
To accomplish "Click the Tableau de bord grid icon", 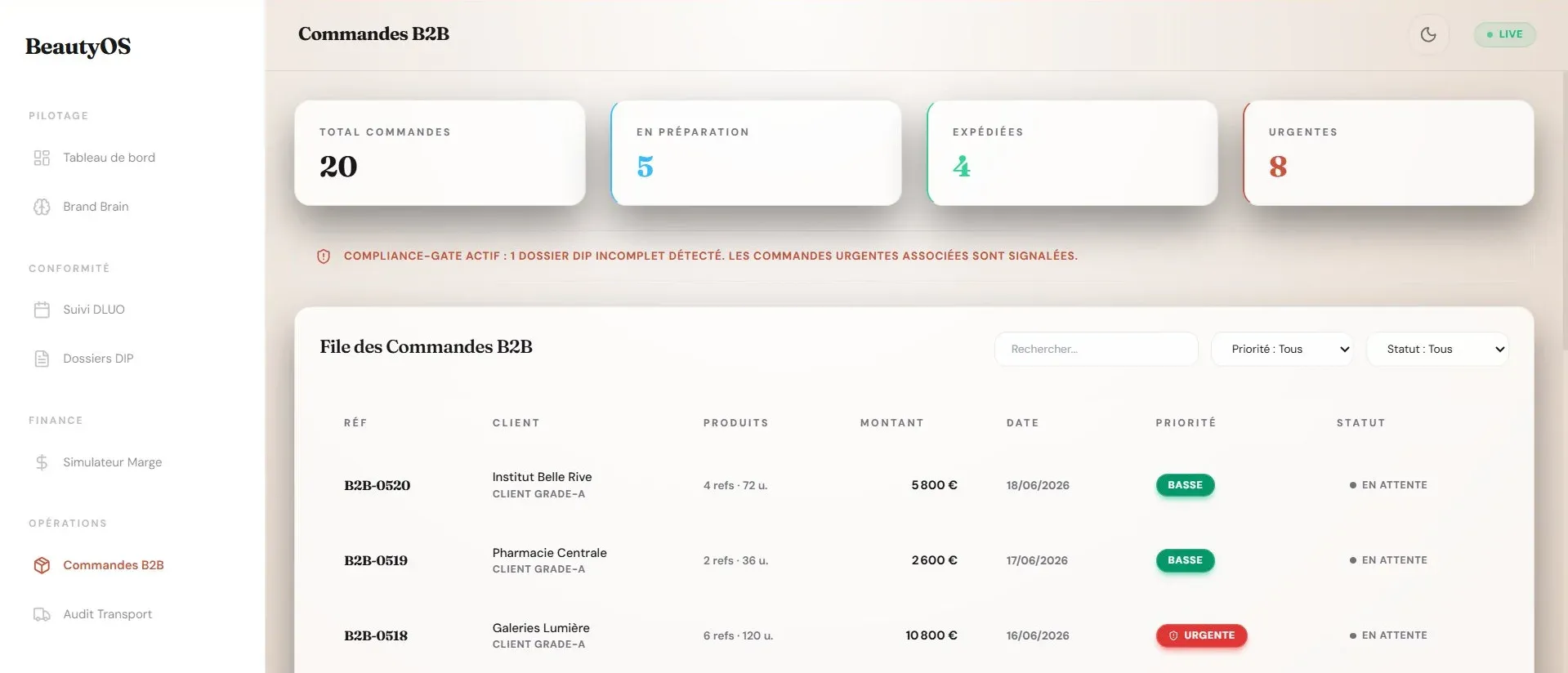I will [42, 158].
